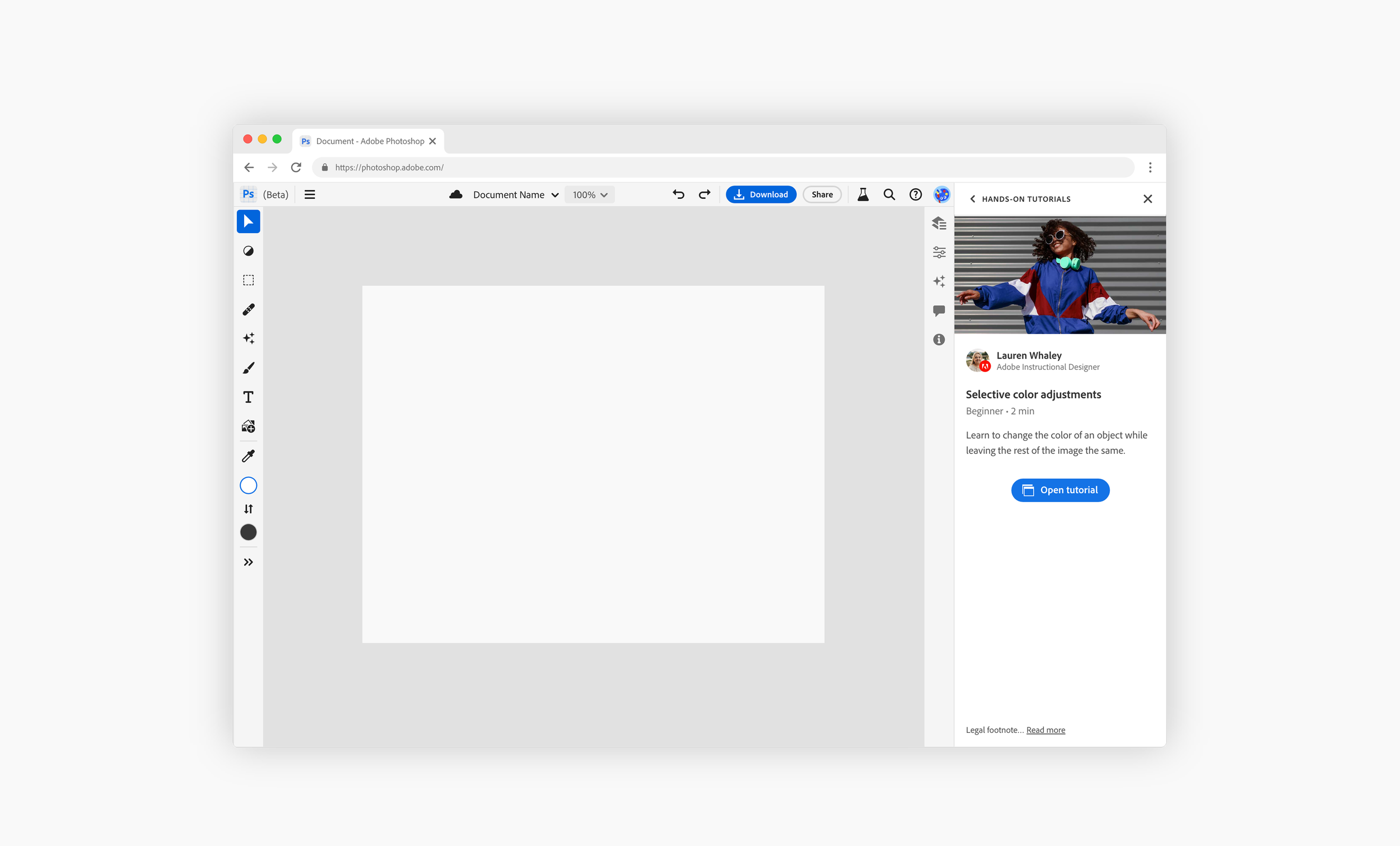Open the Layers panel icon
Viewport: 1400px width, 846px height.
click(x=939, y=224)
